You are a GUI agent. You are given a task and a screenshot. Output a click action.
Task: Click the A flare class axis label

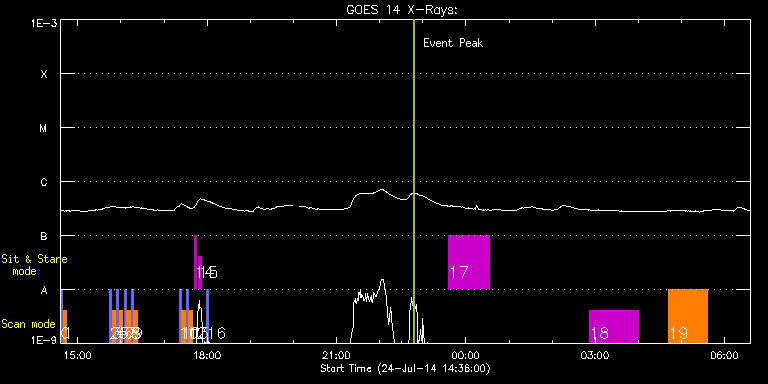coord(44,290)
